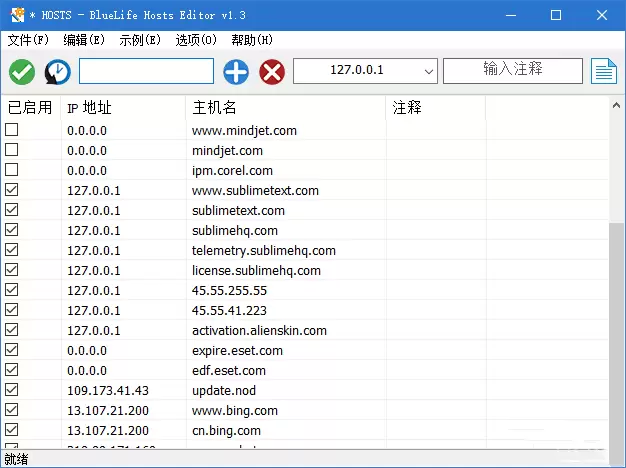Uncheck the sublimetext.com entry
The image size is (626, 468).
(x=12, y=210)
